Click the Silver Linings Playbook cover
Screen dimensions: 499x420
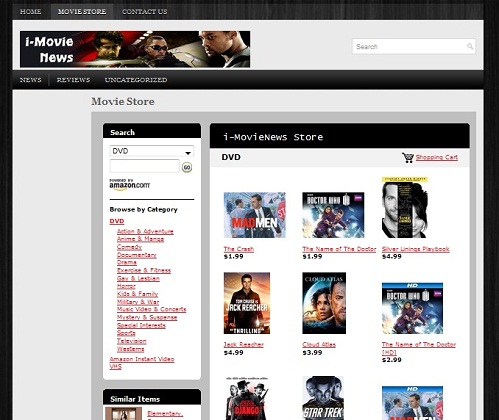405,207
